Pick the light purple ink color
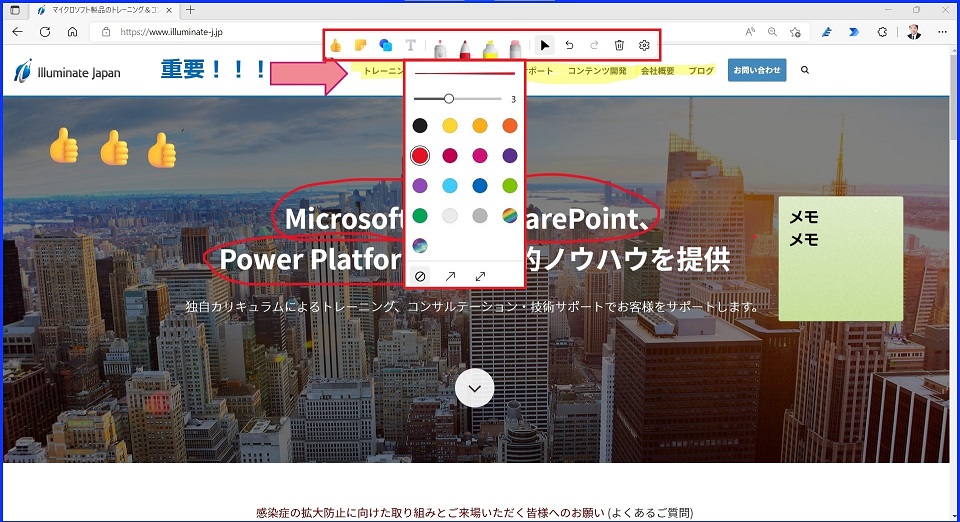 [420, 185]
